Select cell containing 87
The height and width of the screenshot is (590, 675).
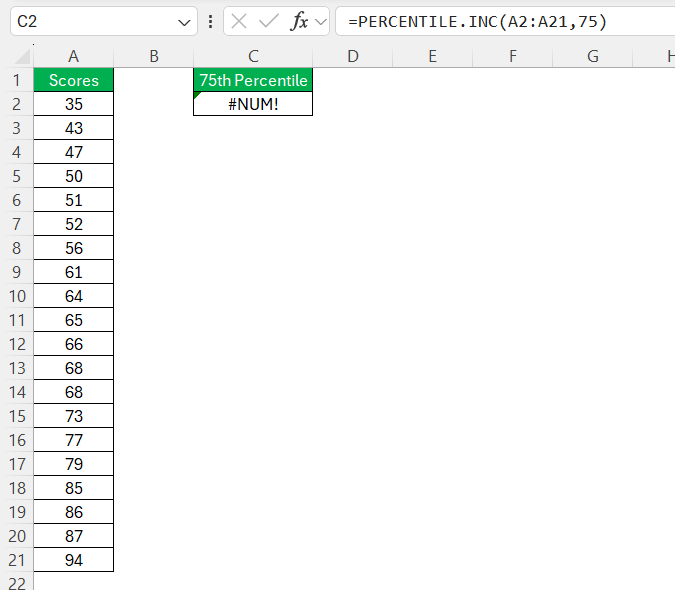point(74,536)
